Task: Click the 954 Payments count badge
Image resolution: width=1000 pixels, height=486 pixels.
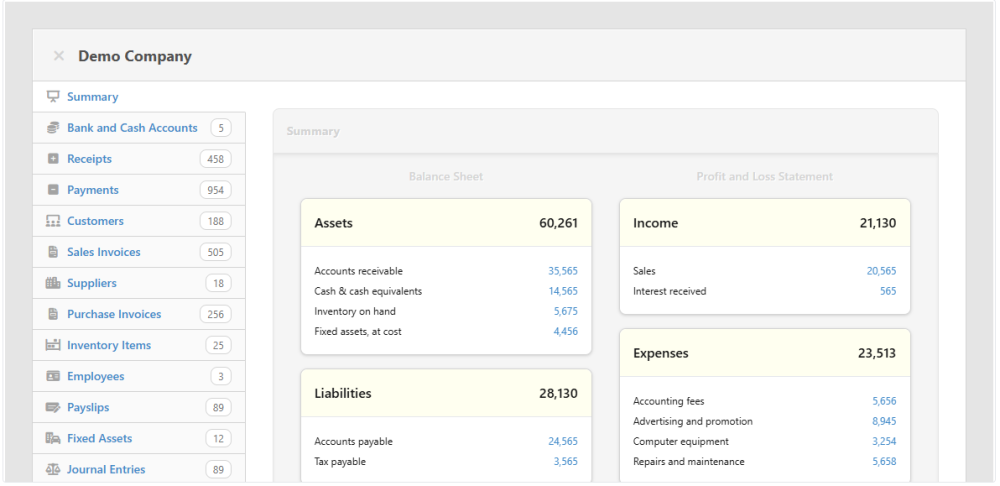Action: point(216,190)
